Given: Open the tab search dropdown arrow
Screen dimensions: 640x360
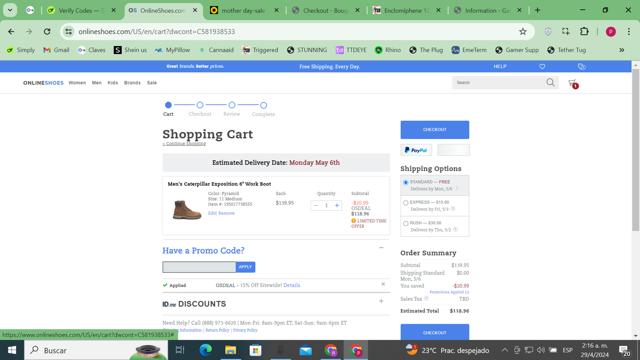Looking at the screenshot, I should [x=10, y=10].
